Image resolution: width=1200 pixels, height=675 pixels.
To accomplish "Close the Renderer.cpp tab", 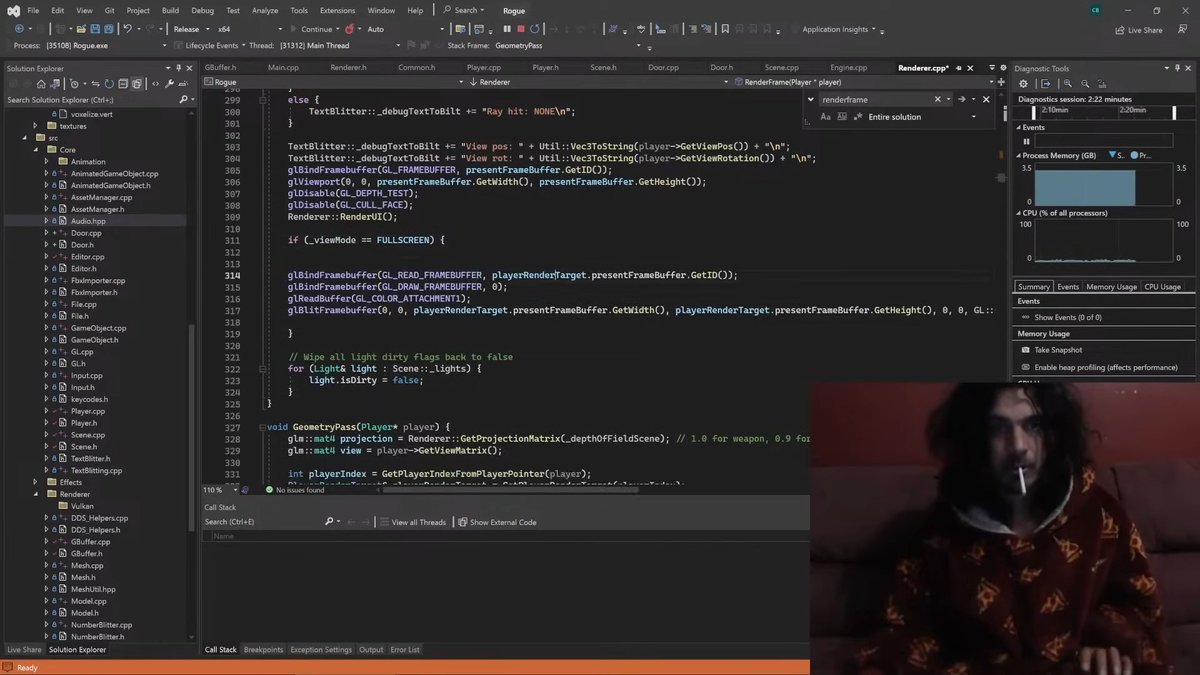I will tap(970, 68).
